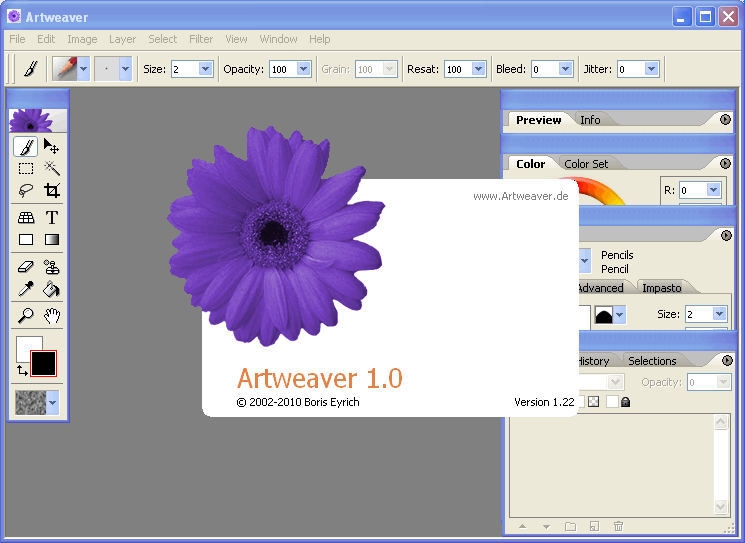
Task: Open the pencil brush category dropdown
Action: pyautogui.click(x=84, y=69)
